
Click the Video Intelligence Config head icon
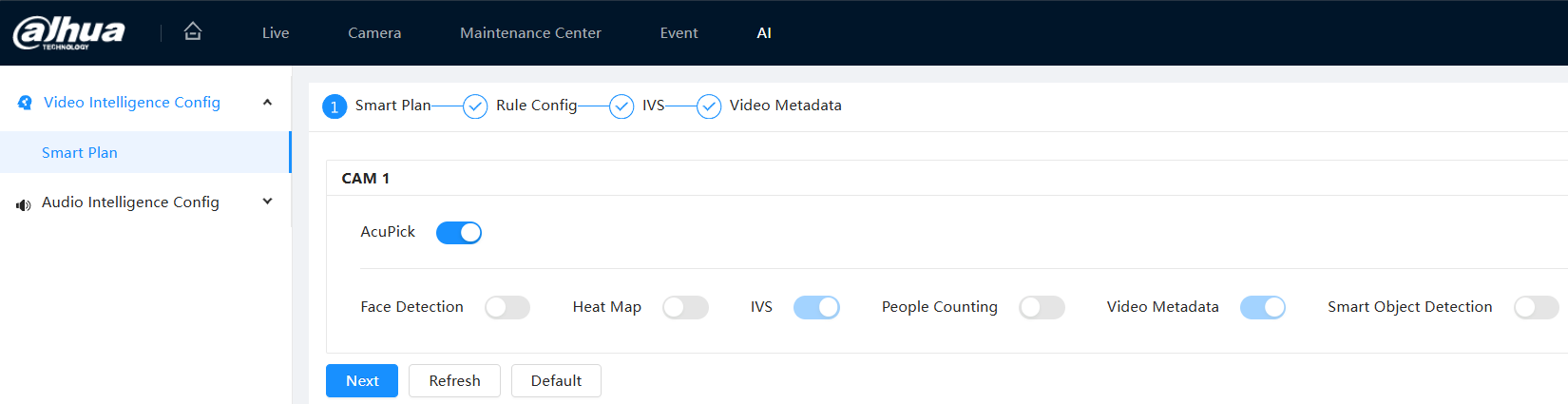coord(25,103)
